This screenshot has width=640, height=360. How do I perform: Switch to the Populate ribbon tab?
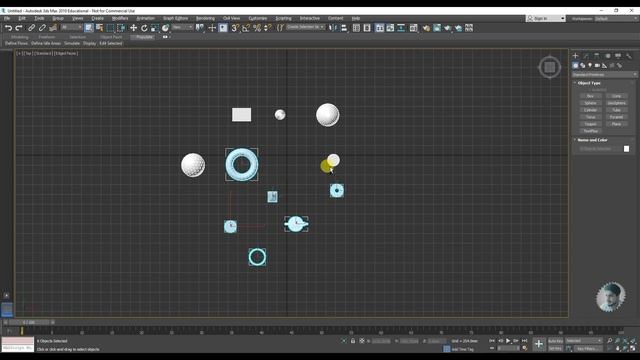tap(144, 37)
